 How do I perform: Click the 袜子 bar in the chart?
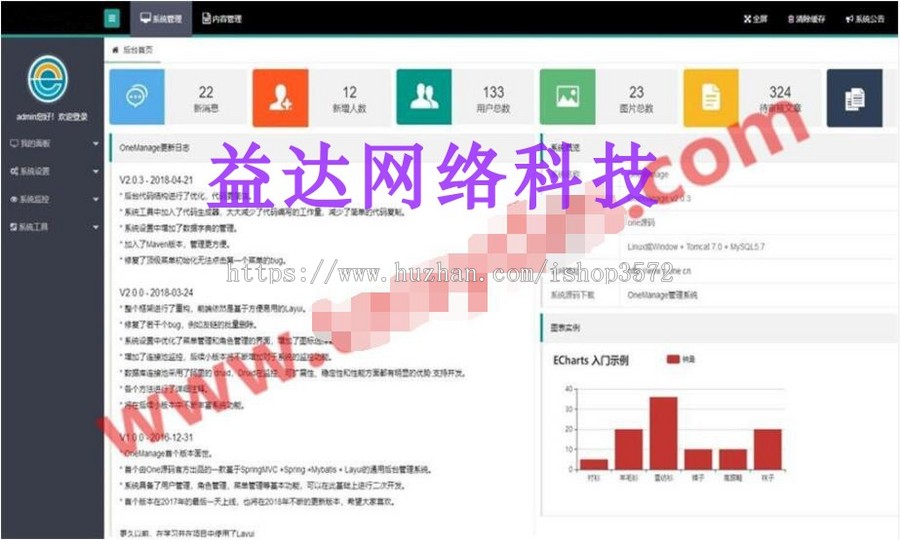pos(768,449)
